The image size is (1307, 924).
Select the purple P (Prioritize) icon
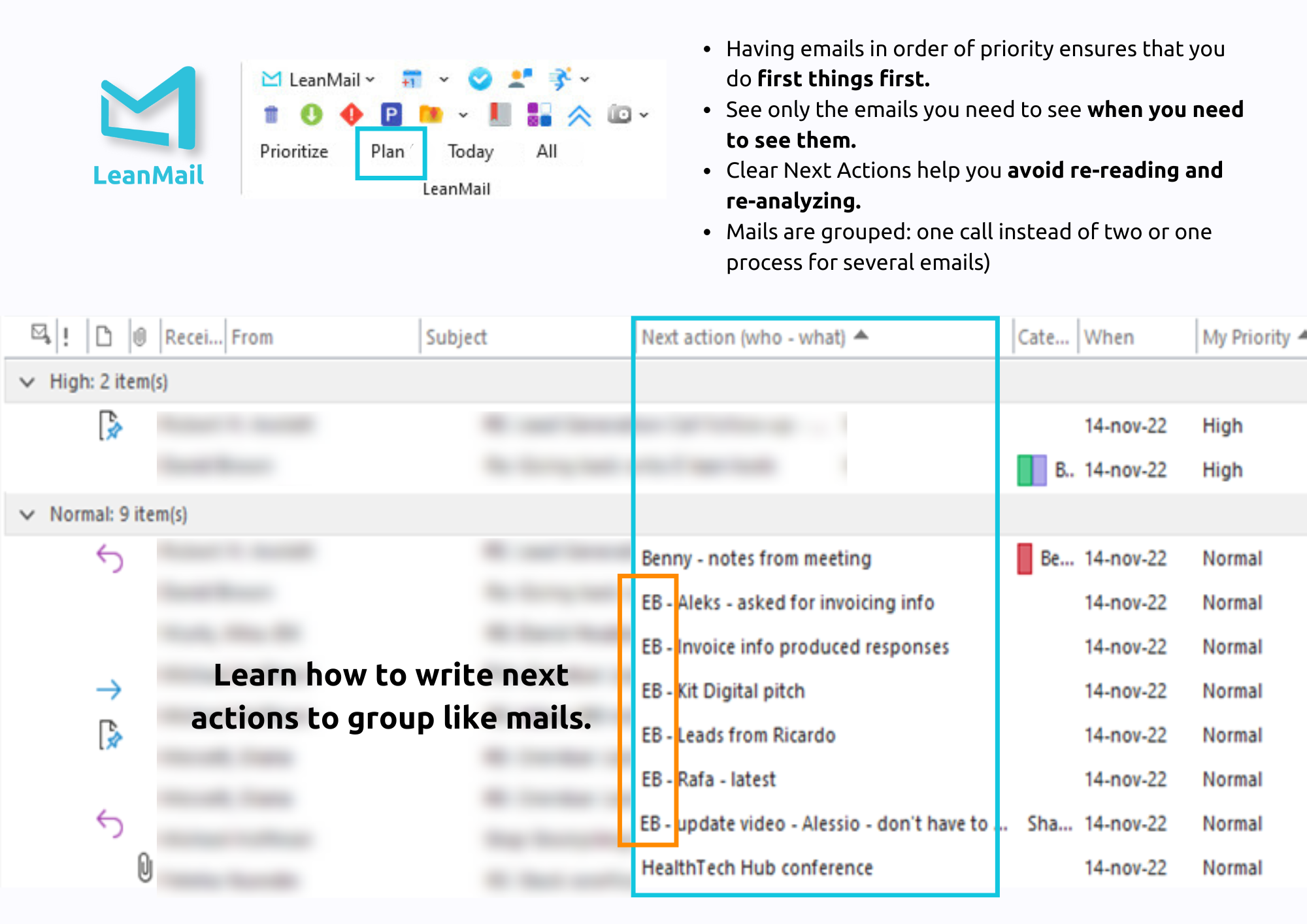coord(391,114)
